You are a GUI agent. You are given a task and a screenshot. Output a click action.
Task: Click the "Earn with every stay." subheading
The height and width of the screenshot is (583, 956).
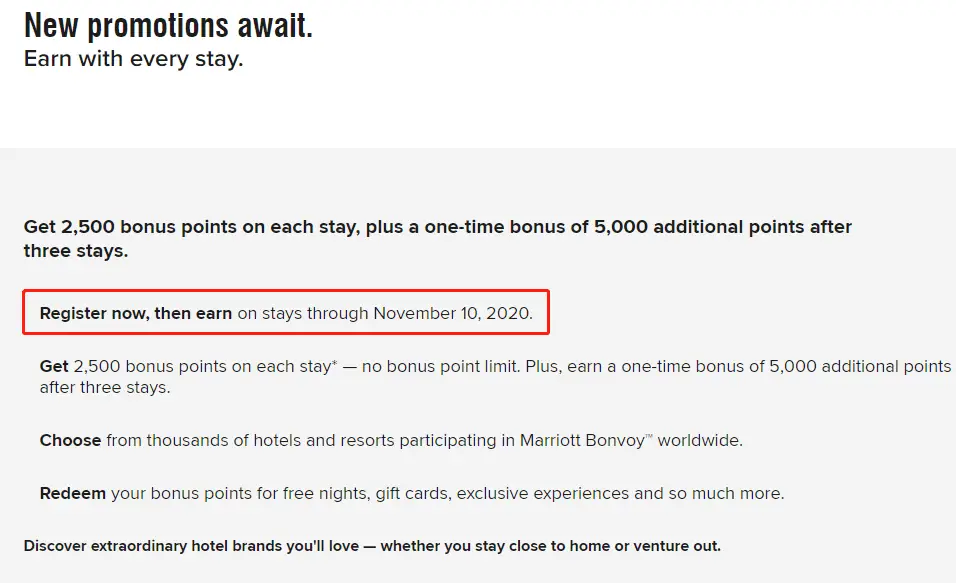point(133,59)
